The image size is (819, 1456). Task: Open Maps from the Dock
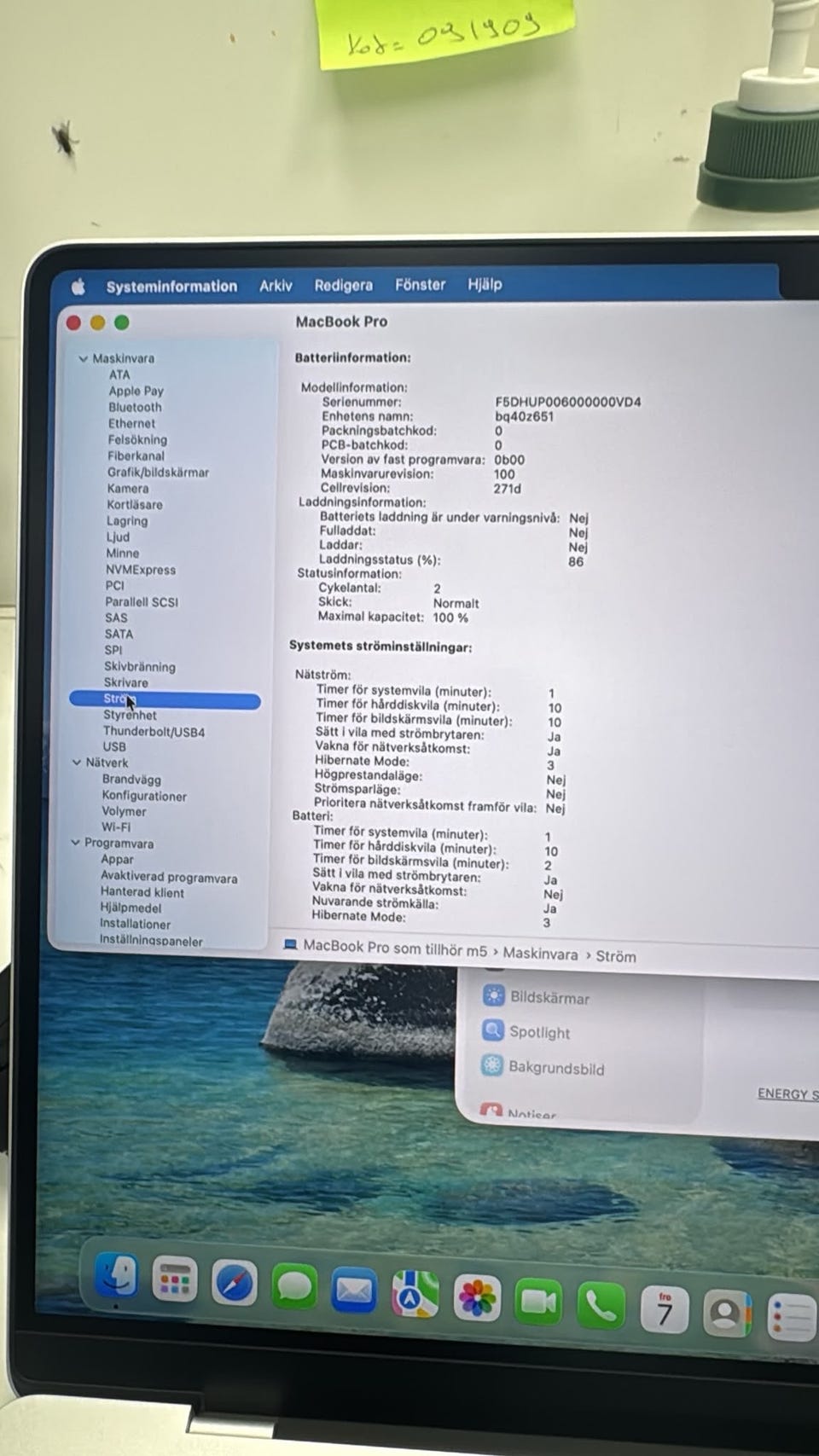(415, 1293)
